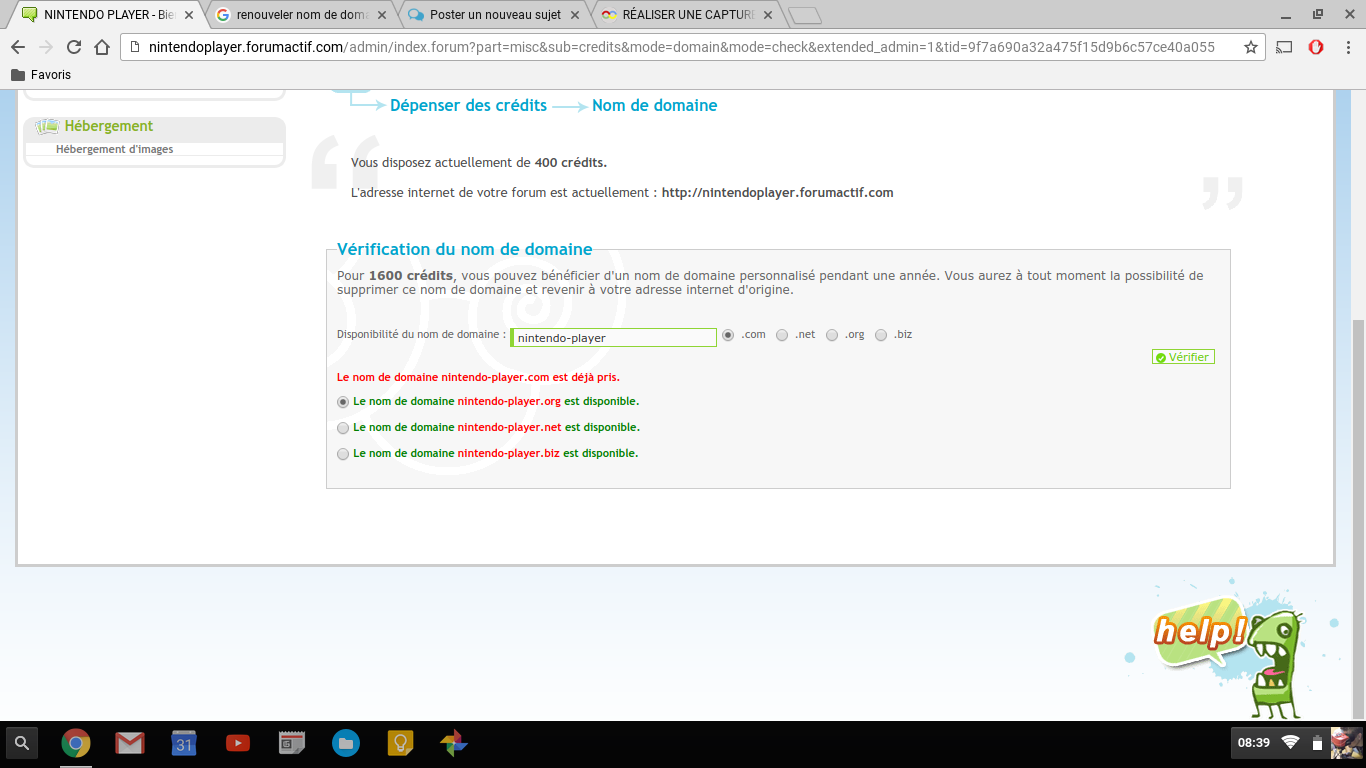Select the .com extension radio button
Screen dimensions: 1366x768
728,335
